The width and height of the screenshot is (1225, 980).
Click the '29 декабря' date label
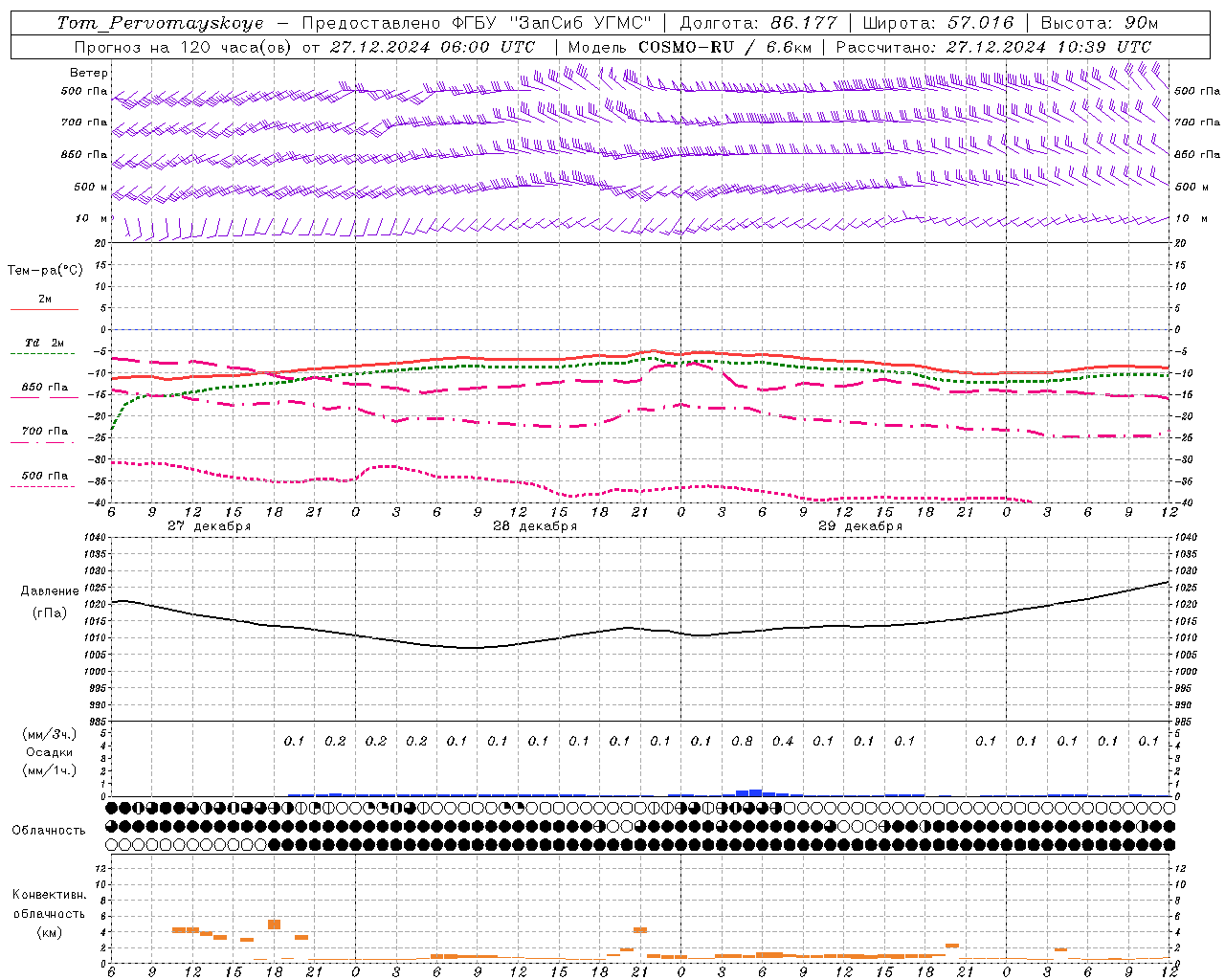point(860,525)
